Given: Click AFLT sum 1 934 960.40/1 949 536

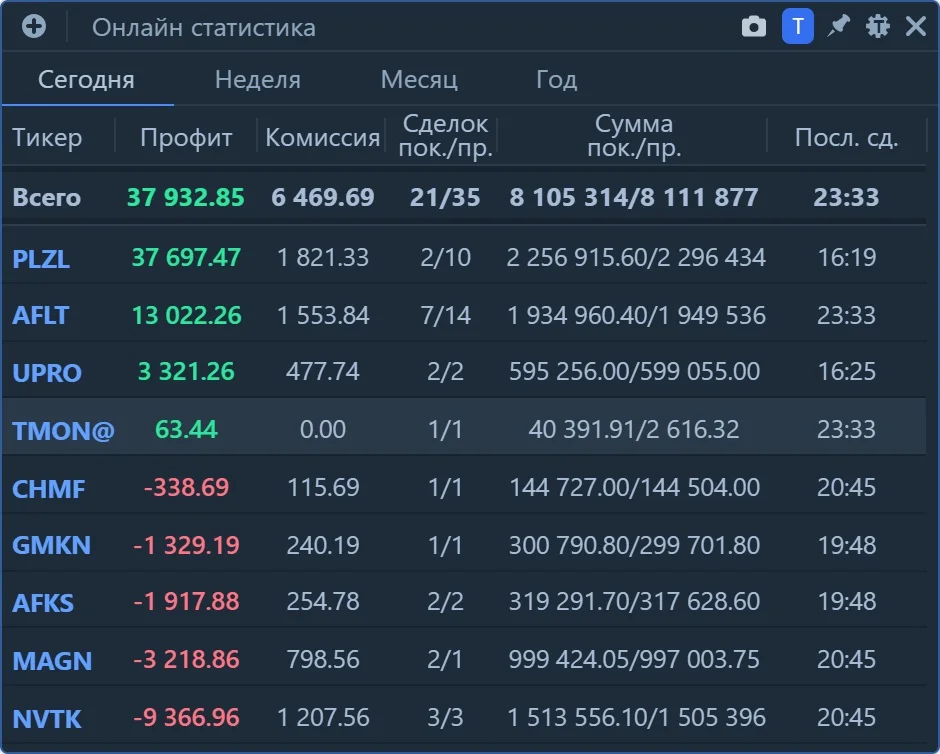Looking at the screenshot, I should (x=636, y=315).
